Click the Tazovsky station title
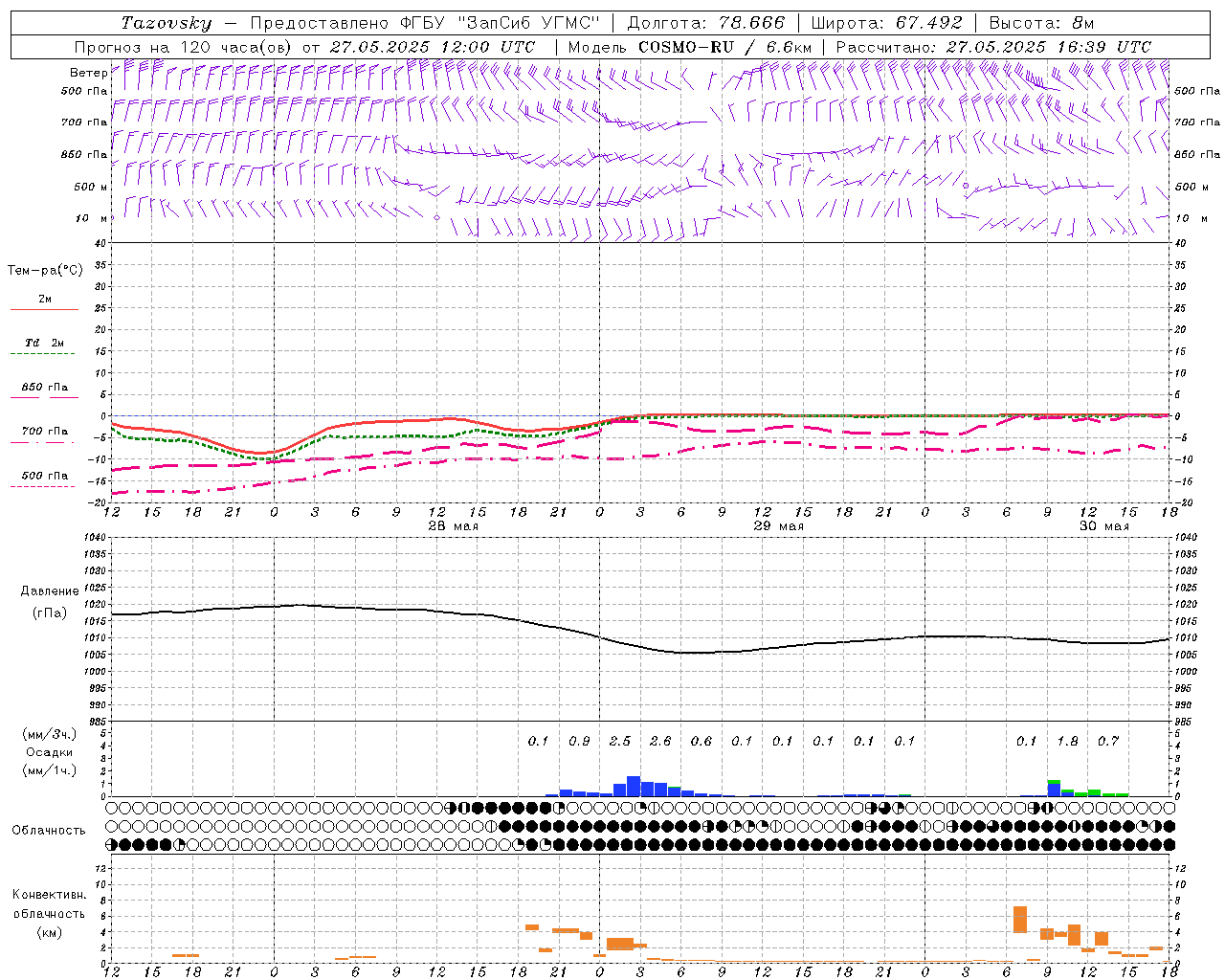 167,23
